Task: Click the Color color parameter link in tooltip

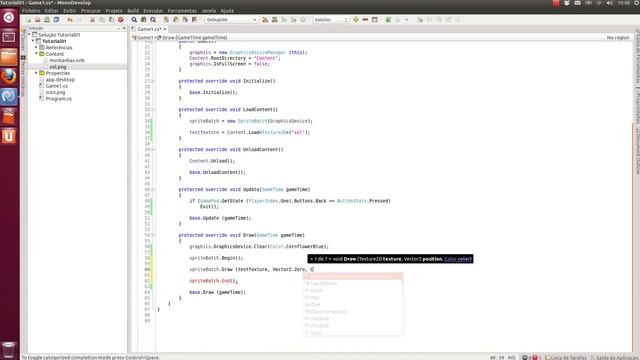Action: pyautogui.click(x=458, y=259)
